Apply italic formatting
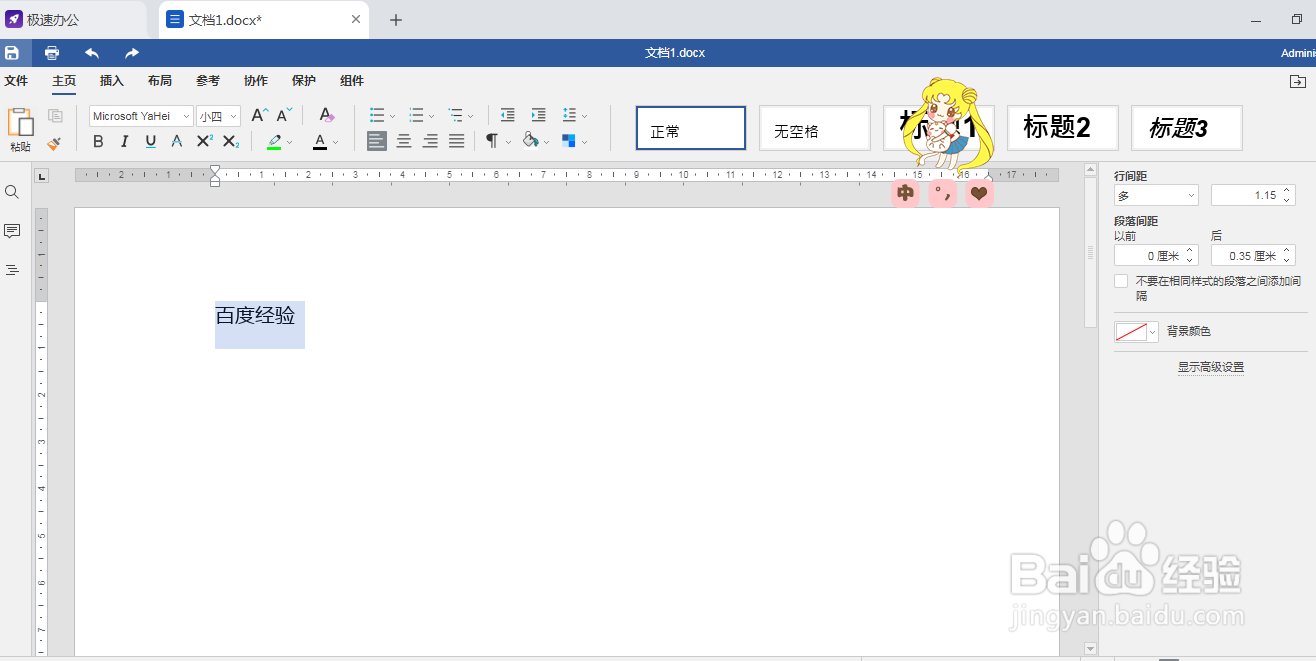1316x661 pixels. (124, 141)
